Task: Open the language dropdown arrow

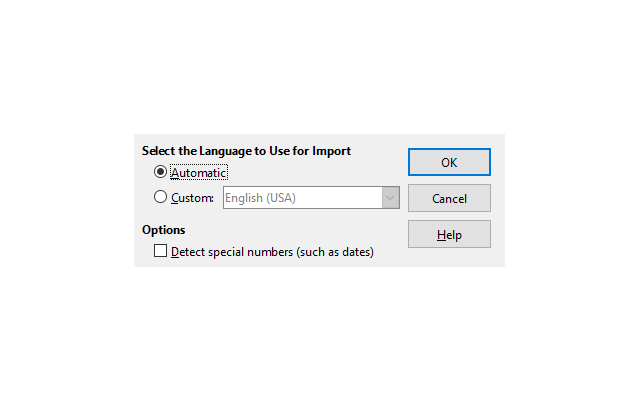Action: coord(391,198)
